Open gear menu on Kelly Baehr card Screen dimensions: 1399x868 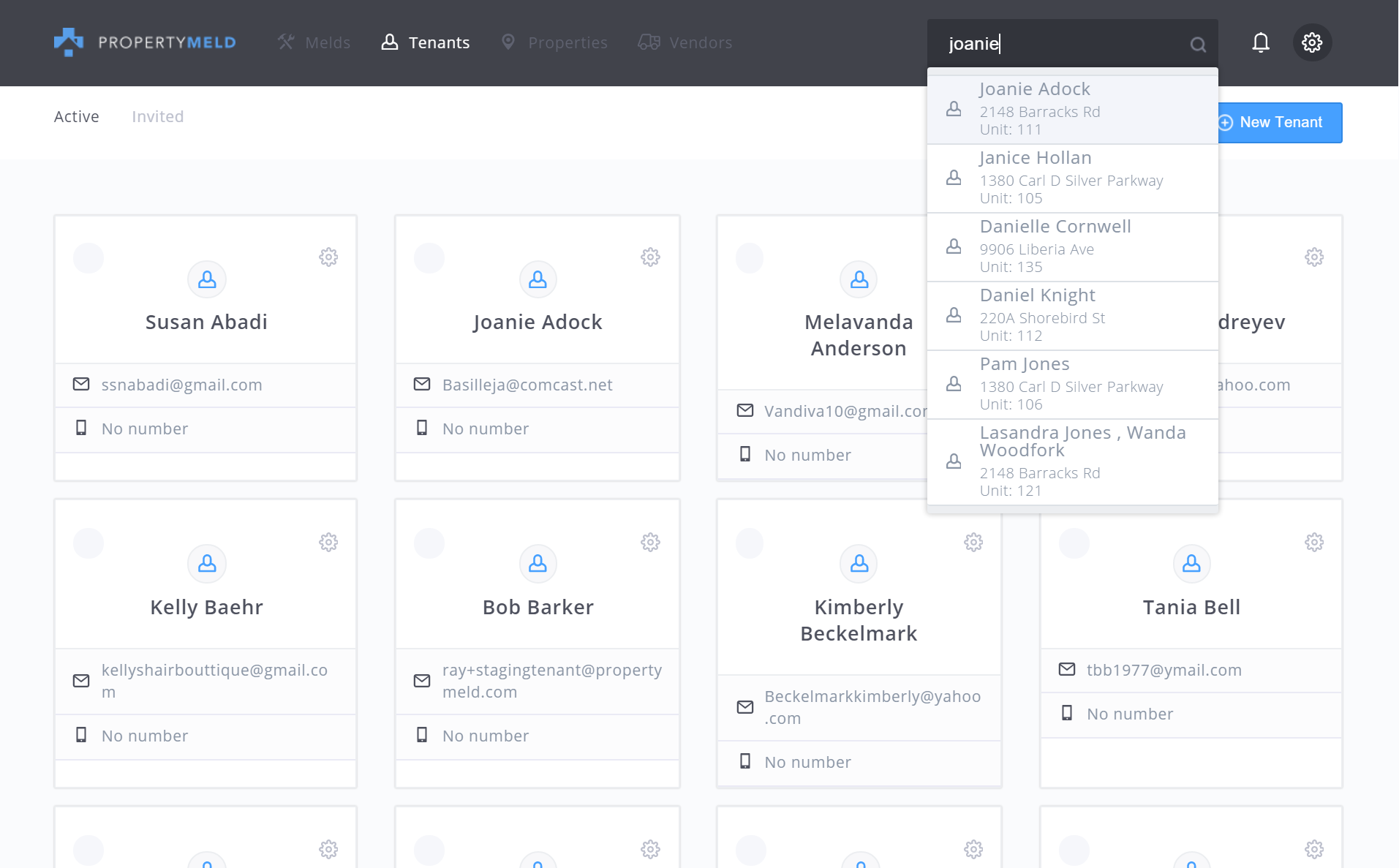[328, 543]
